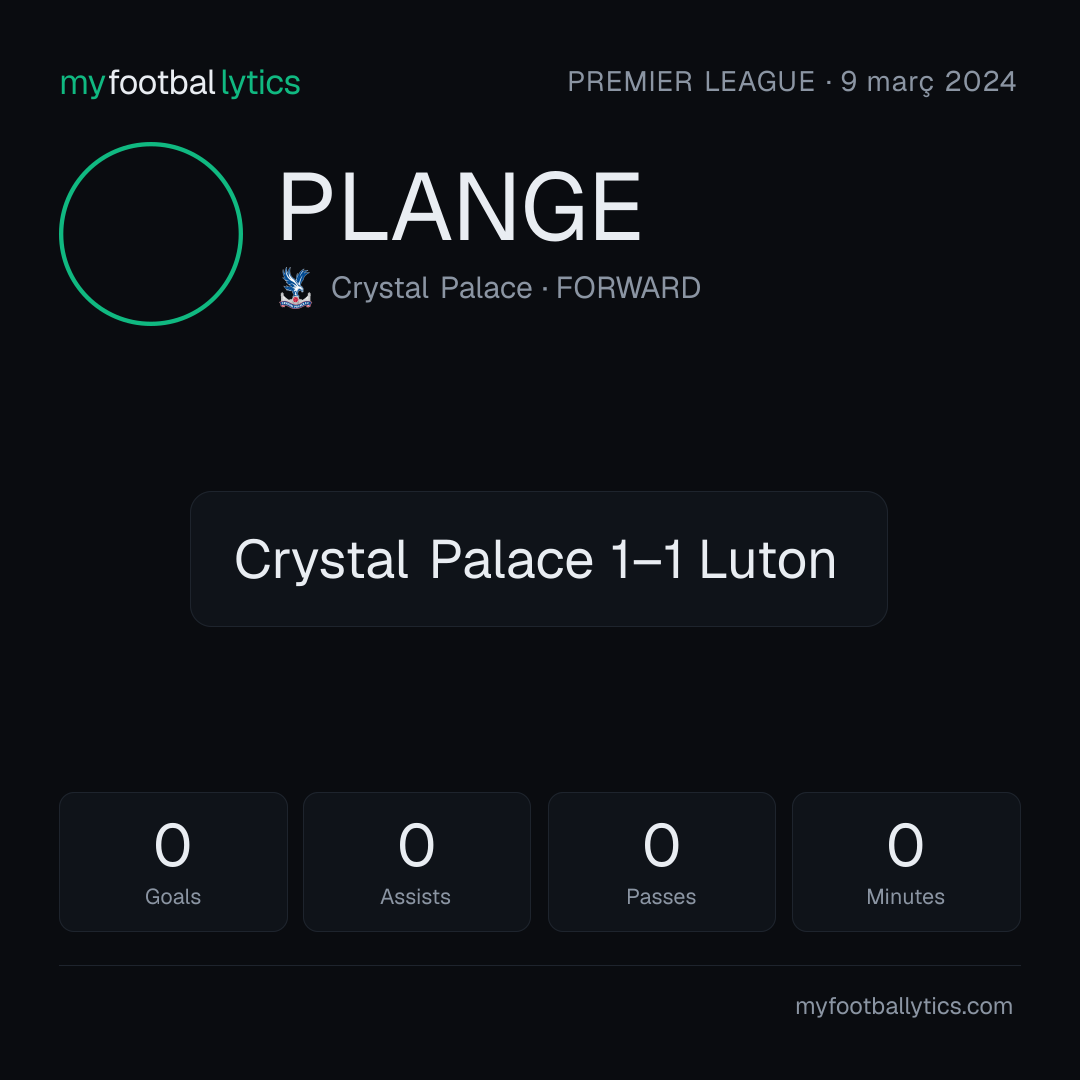Image resolution: width=1080 pixels, height=1080 pixels.
Task: Click the Crystal Palace eagle crest icon
Action: (295, 288)
